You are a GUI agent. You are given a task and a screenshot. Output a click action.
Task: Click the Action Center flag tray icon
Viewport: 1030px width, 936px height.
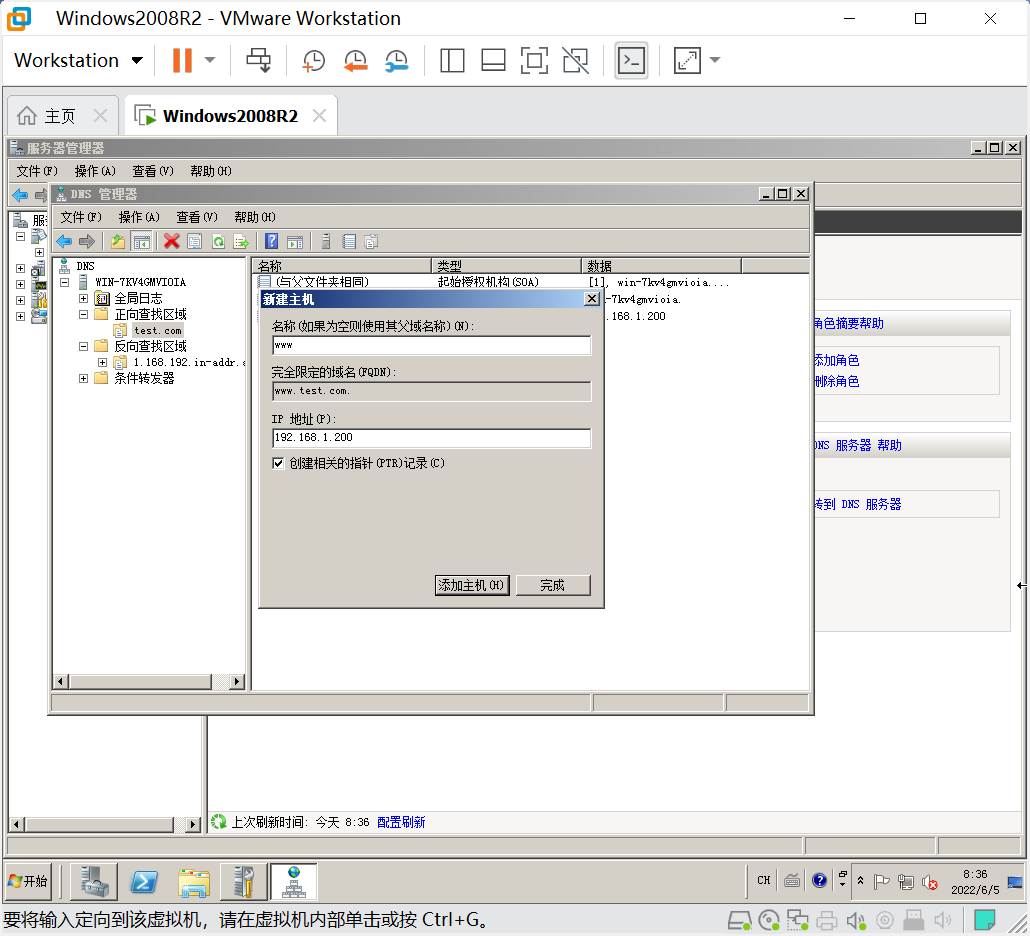(882, 881)
